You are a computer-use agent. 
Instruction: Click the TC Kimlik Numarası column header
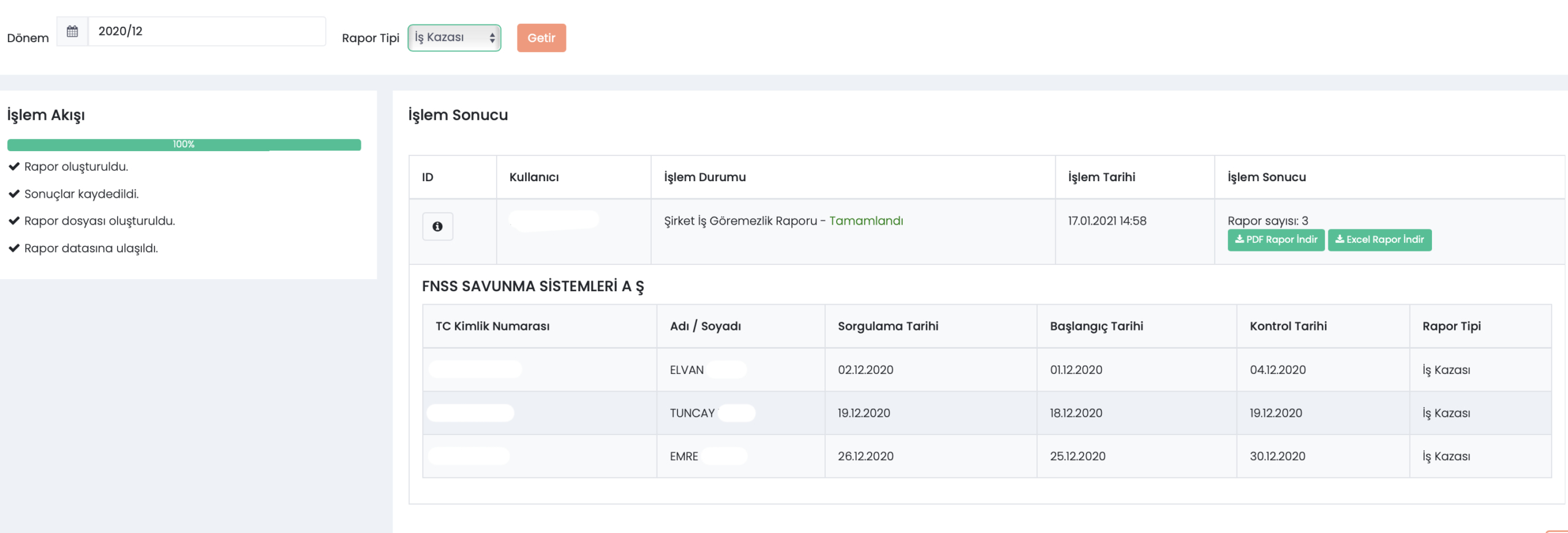[492, 326]
